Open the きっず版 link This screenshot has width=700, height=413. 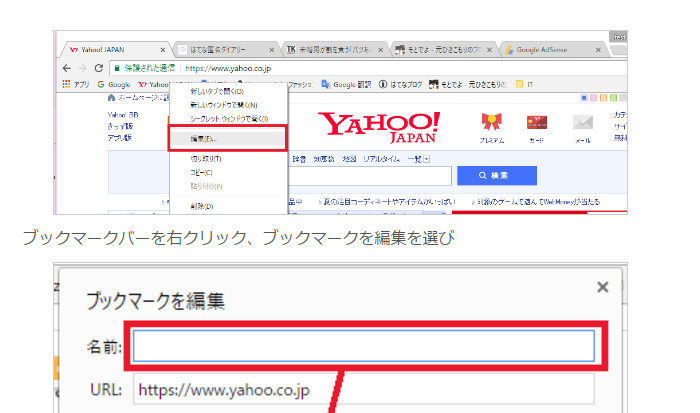point(120,126)
